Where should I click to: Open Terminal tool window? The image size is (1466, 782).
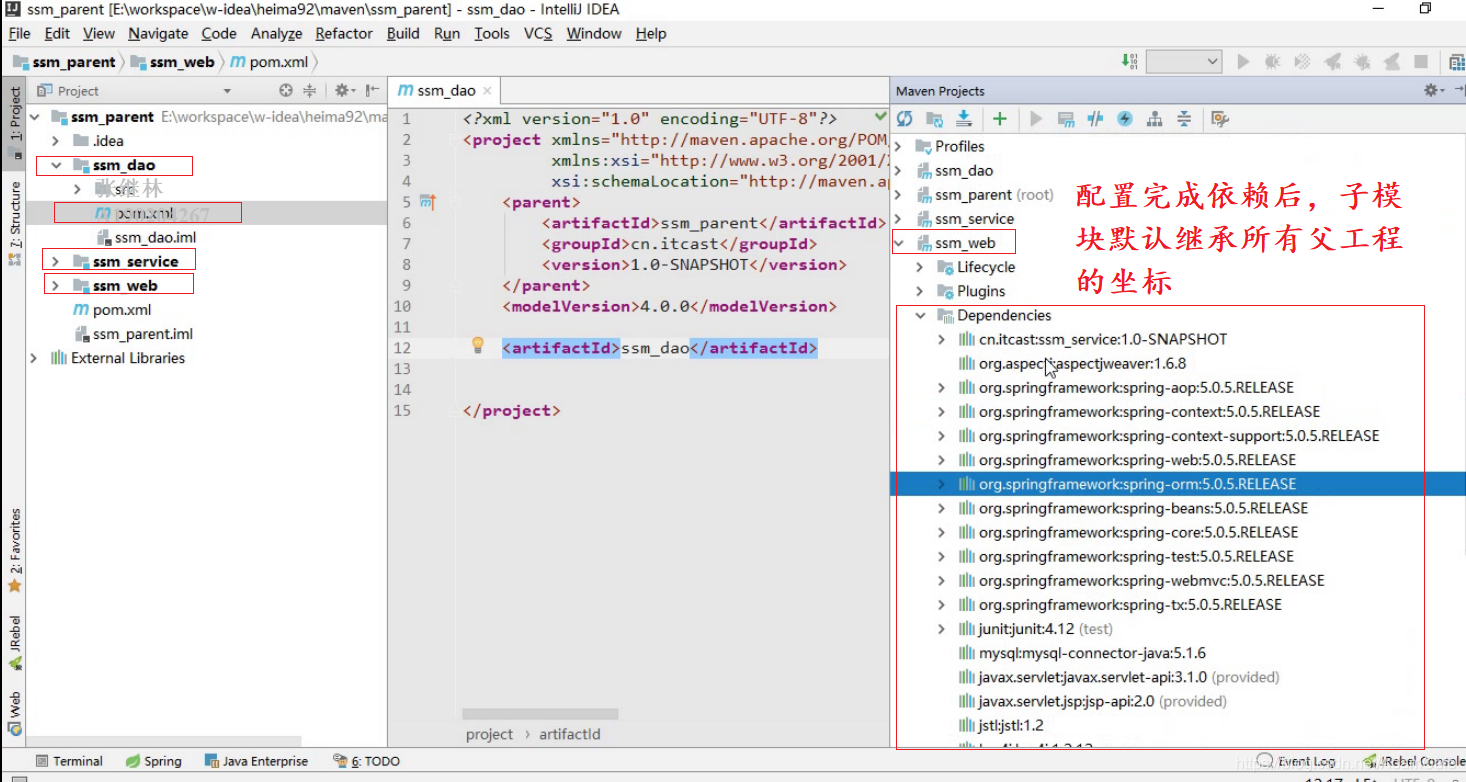pyautogui.click(x=69, y=761)
